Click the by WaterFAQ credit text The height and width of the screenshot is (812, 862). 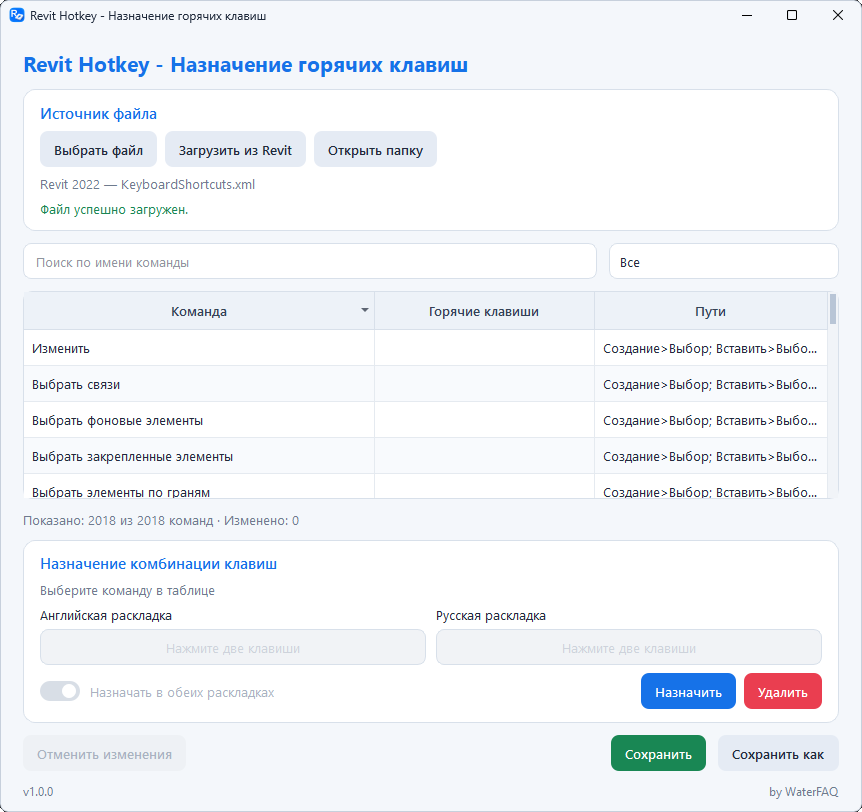(803, 792)
